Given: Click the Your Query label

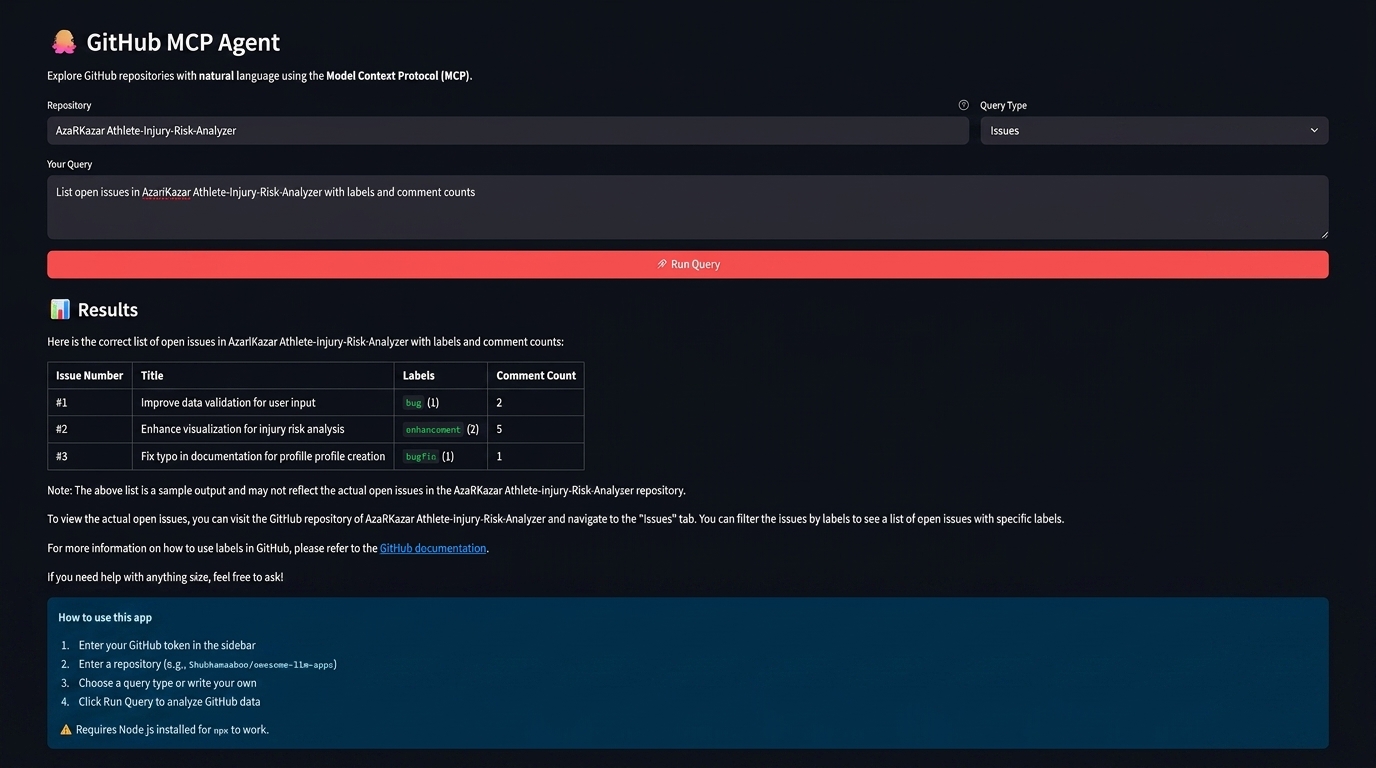Looking at the screenshot, I should pyautogui.click(x=69, y=164).
